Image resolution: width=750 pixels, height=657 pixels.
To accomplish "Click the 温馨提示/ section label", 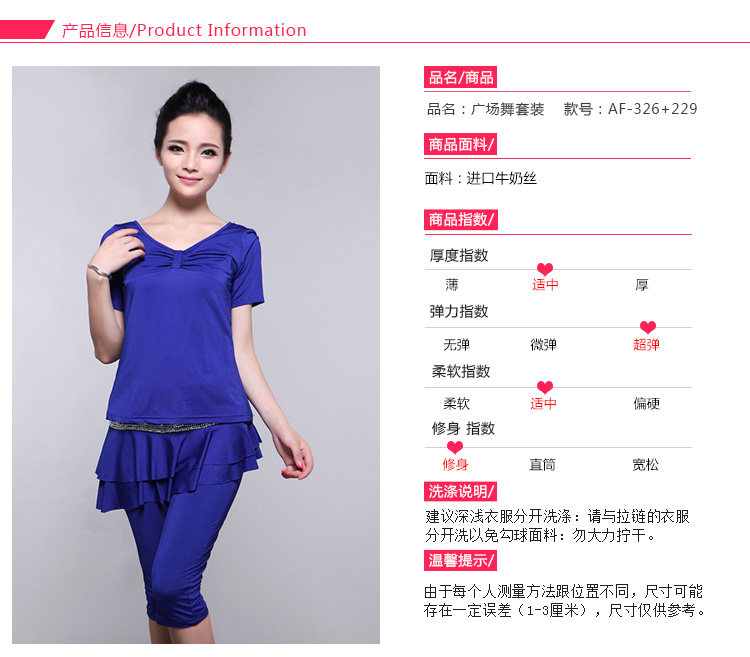I will point(460,560).
